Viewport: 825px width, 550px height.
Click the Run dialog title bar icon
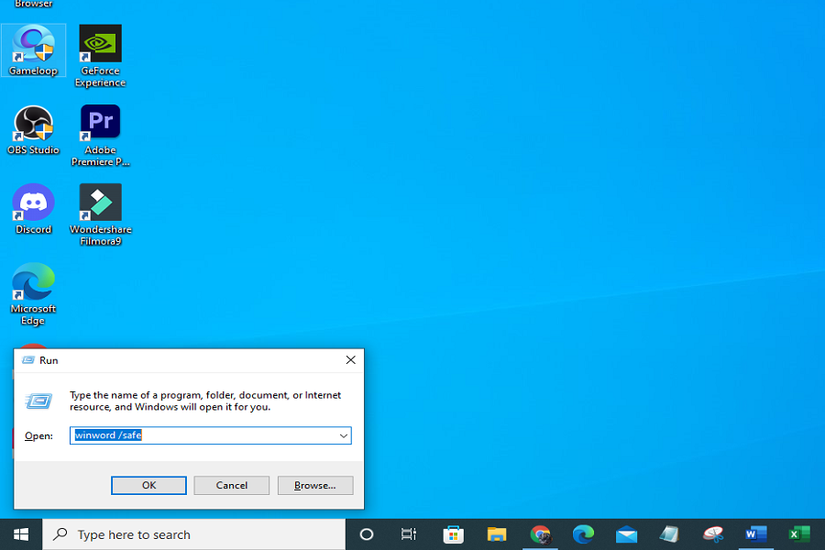click(28, 360)
